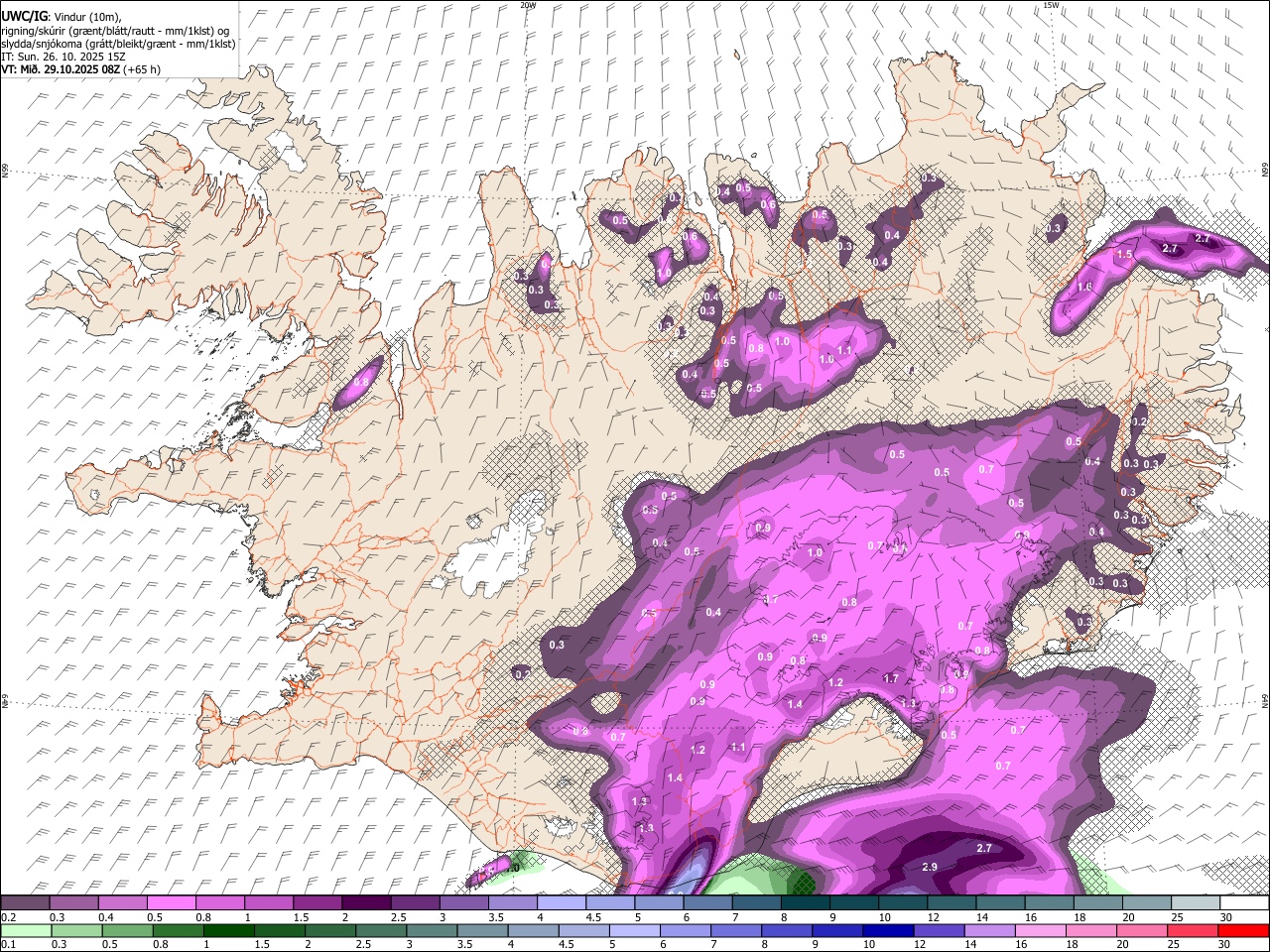Click the '20W' longitude label at top

coord(528,5)
